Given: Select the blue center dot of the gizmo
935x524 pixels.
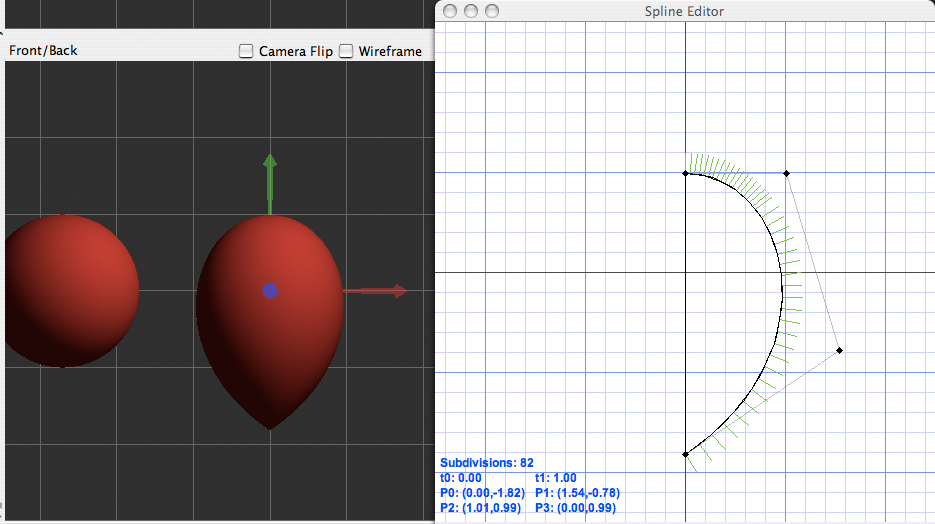Looking at the screenshot, I should pos(269,291).
